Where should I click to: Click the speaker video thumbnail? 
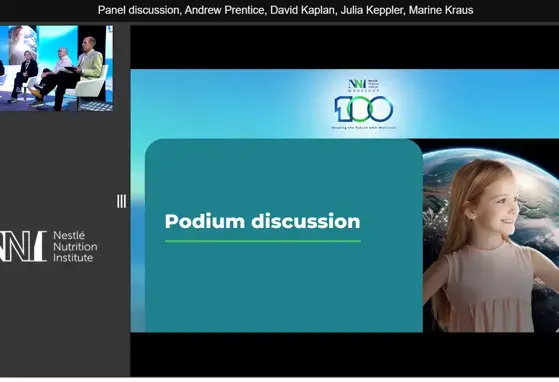coord(56,68)
